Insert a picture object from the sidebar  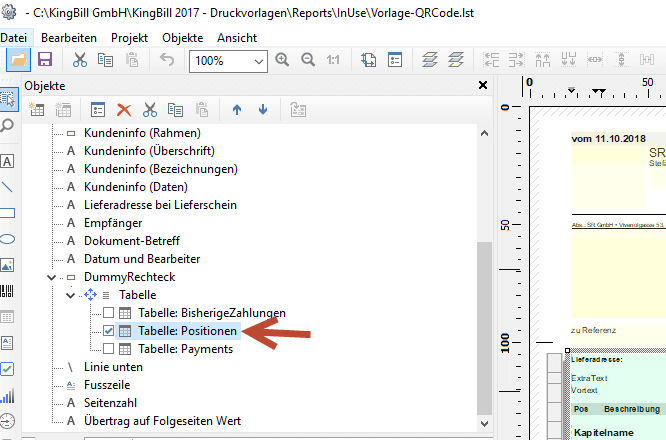coord(7,265)
